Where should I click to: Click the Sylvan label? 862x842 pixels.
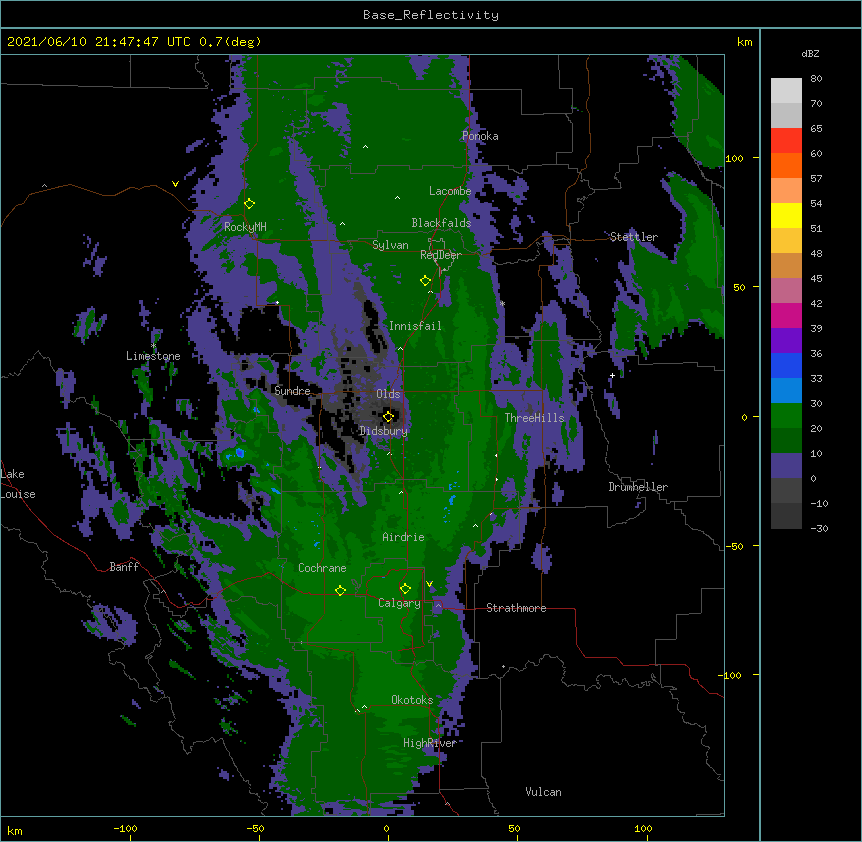pos(390,245)
